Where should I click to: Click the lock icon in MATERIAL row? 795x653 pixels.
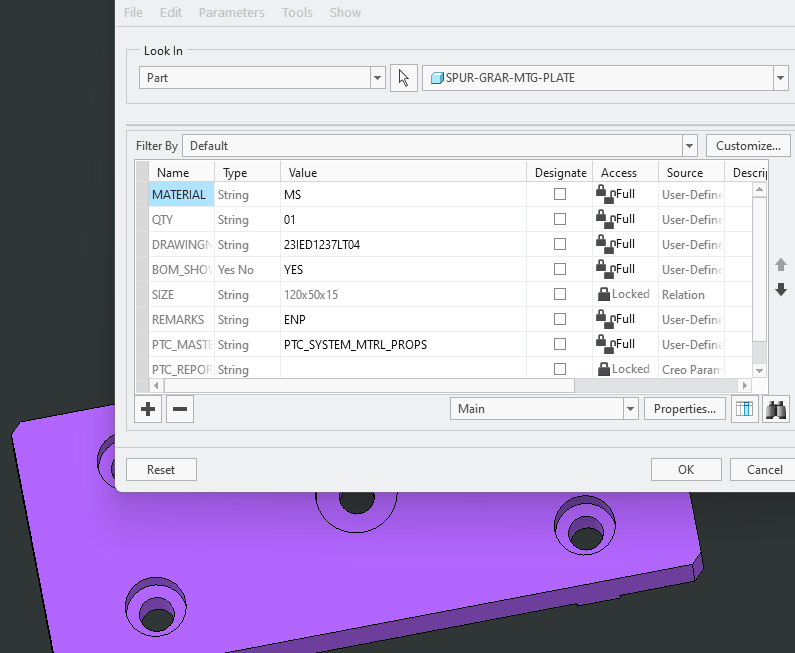pyautogui.click(x=604, y=194)
